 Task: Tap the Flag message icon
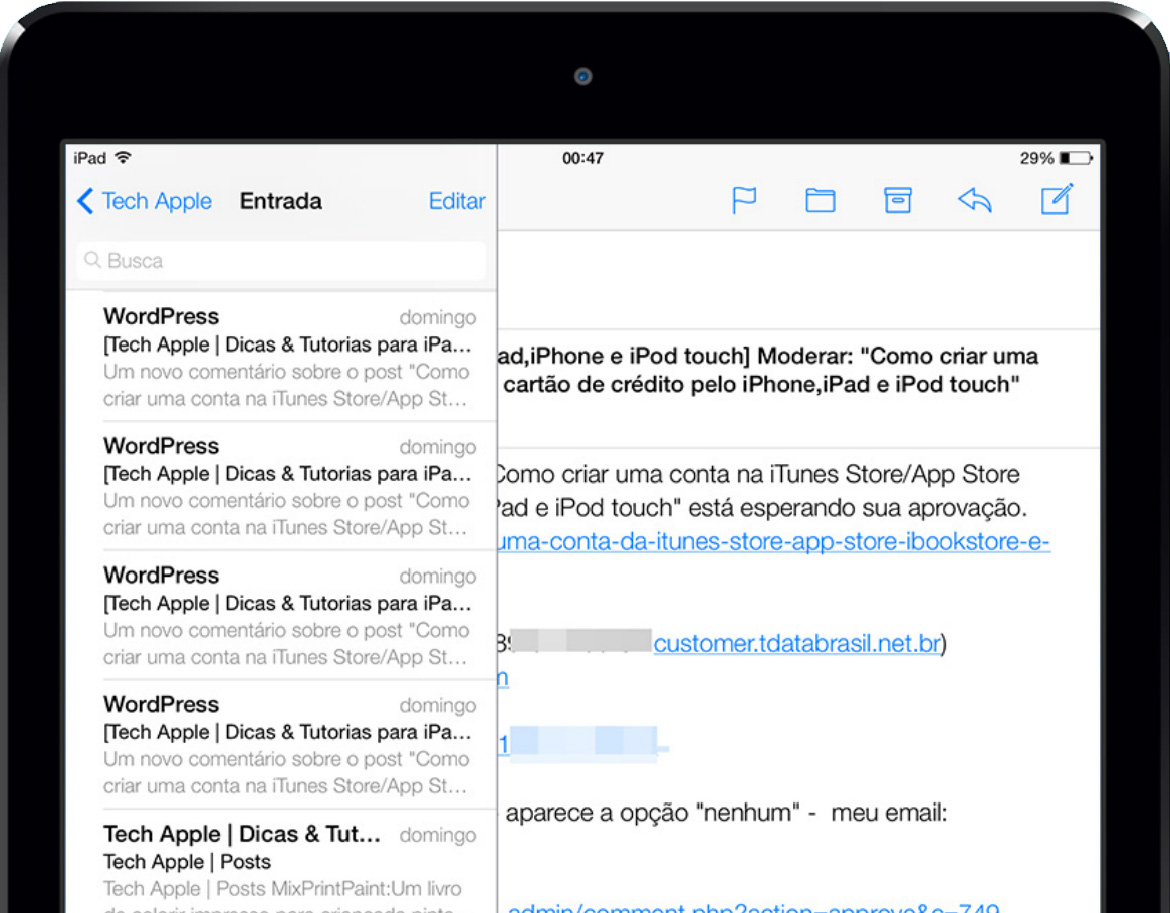click(x=744, y=200)
